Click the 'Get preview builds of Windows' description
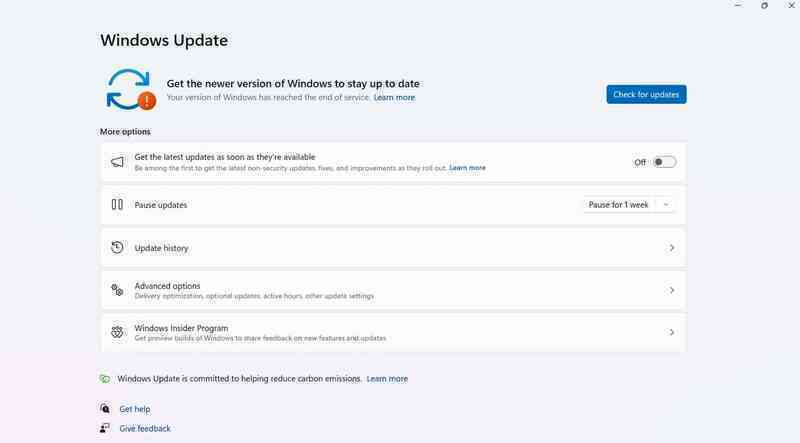The width and height of the screenshot is (800, 443). 260,338
